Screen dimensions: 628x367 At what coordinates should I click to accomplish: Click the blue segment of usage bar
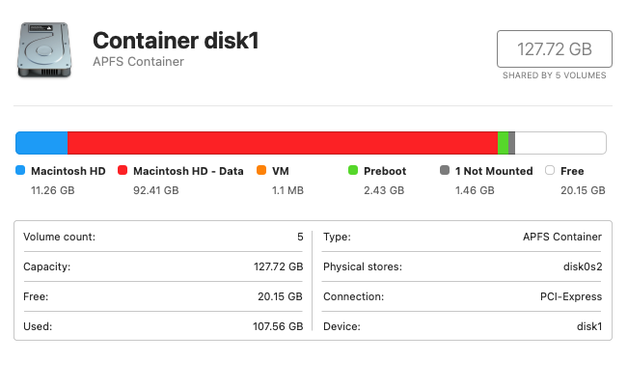(x=42, y=143)
